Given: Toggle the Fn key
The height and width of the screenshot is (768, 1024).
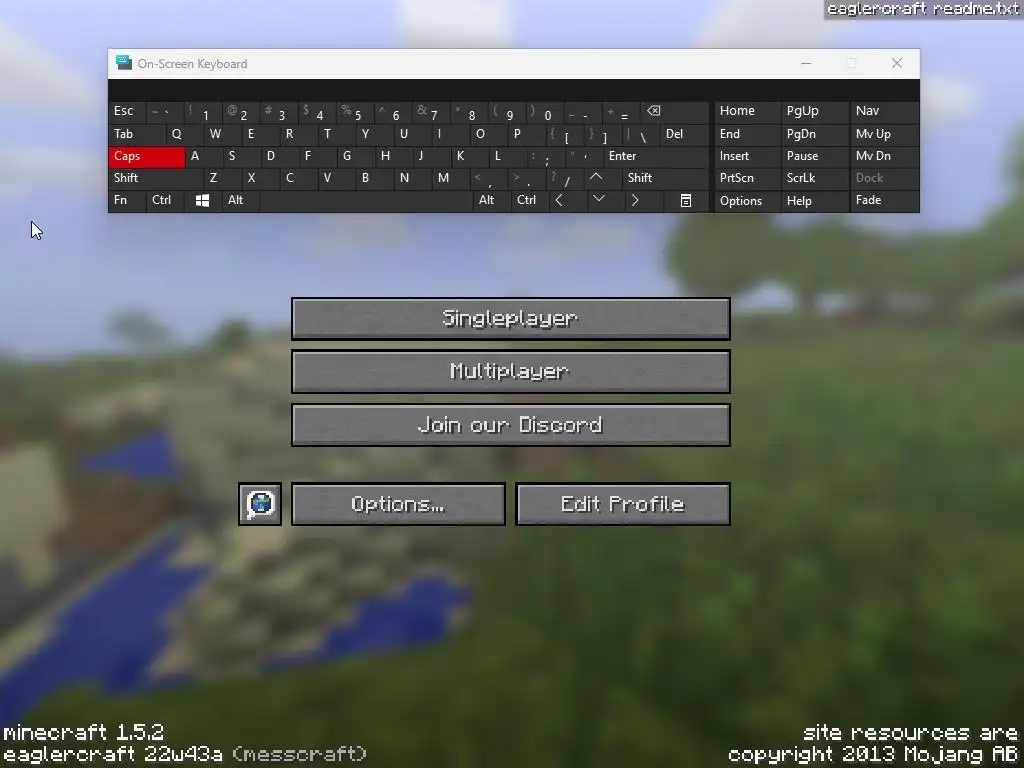Looking at the screenshot, I should pos(127,200).
